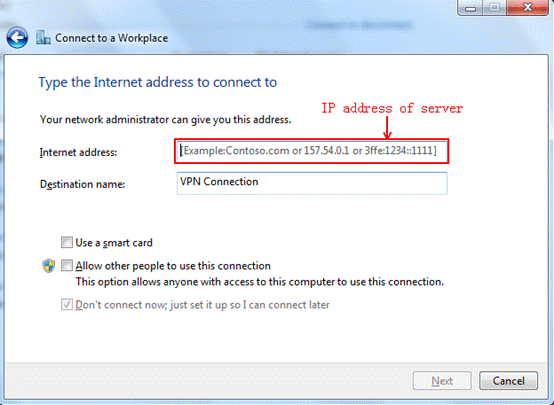Click the maximize window button
Image resolution: width=554 pixels, height=405 pixels.
(495, 8)
